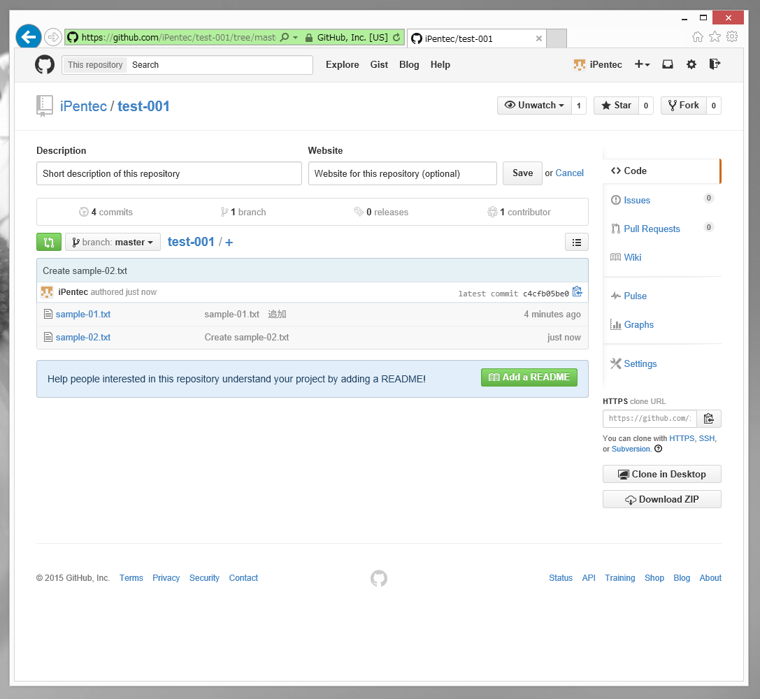Open Explore in top navigation
The image size is (760, 699).
[x=342, y=64]
